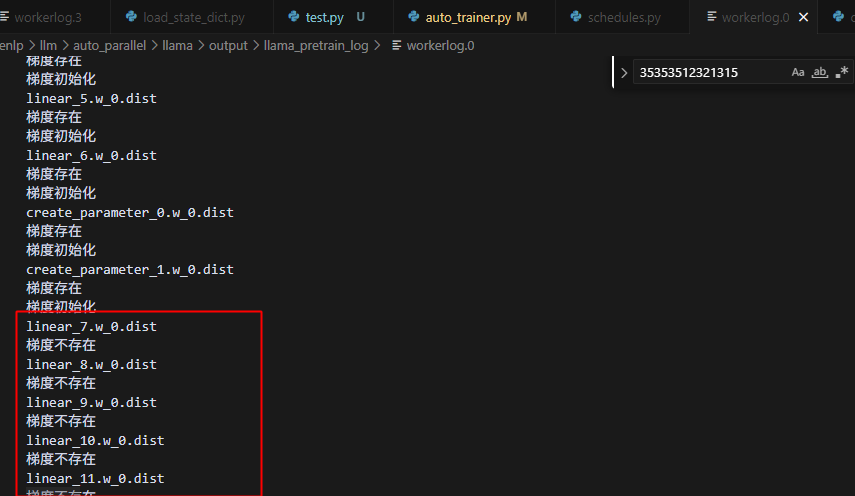
Task: Click the Python icon on load_state_dict.py tab
Action: click(132, 17)
